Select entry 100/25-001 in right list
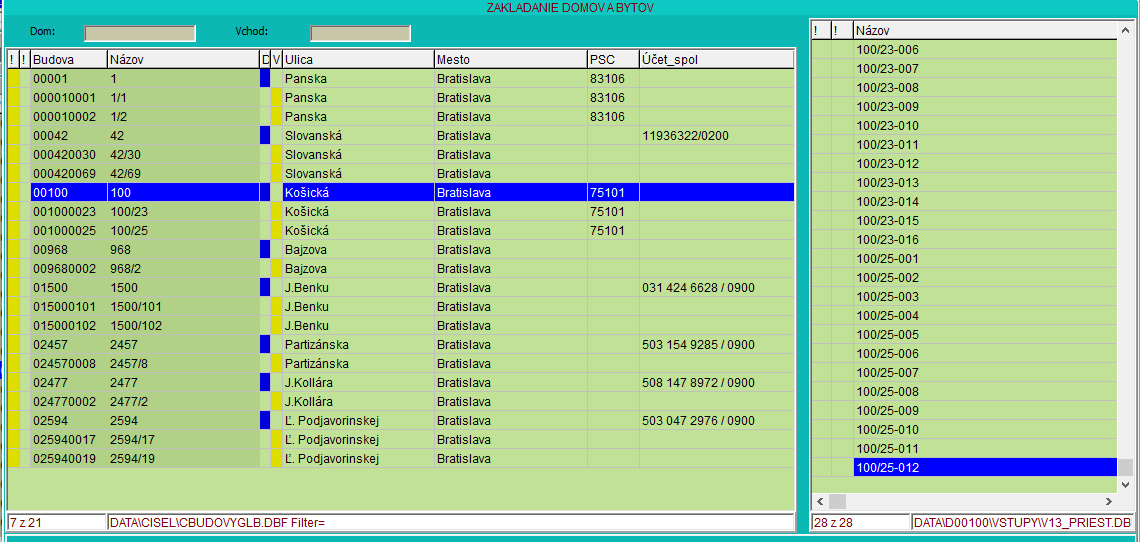1141x542 pixels. (985, 258)
